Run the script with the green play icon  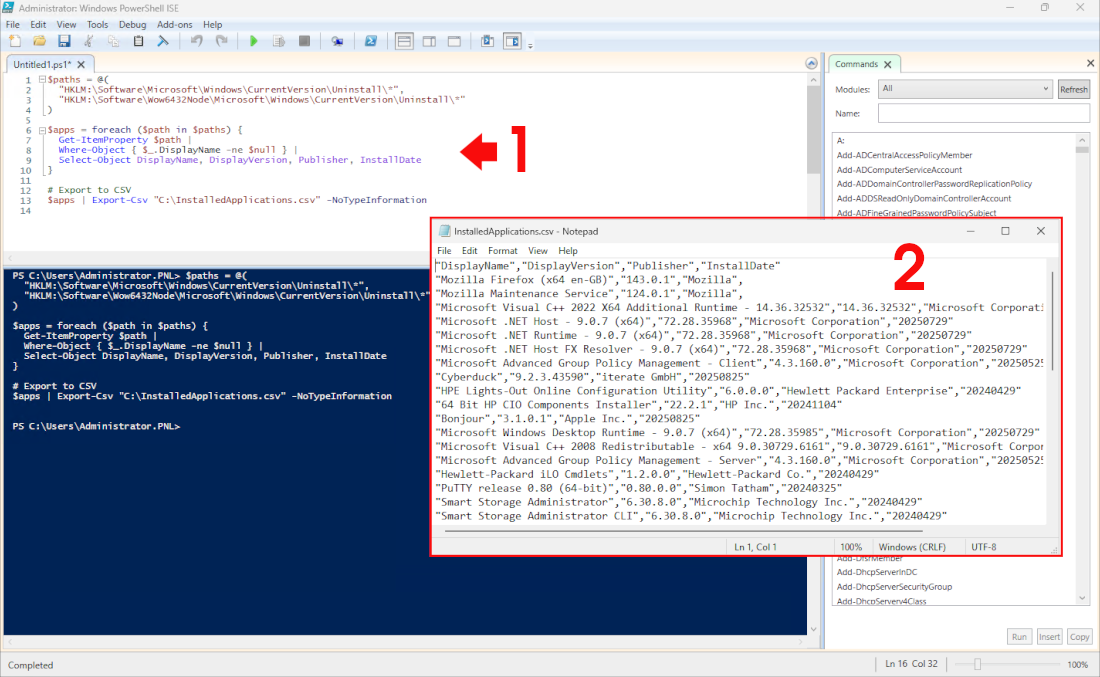point(254,41)
